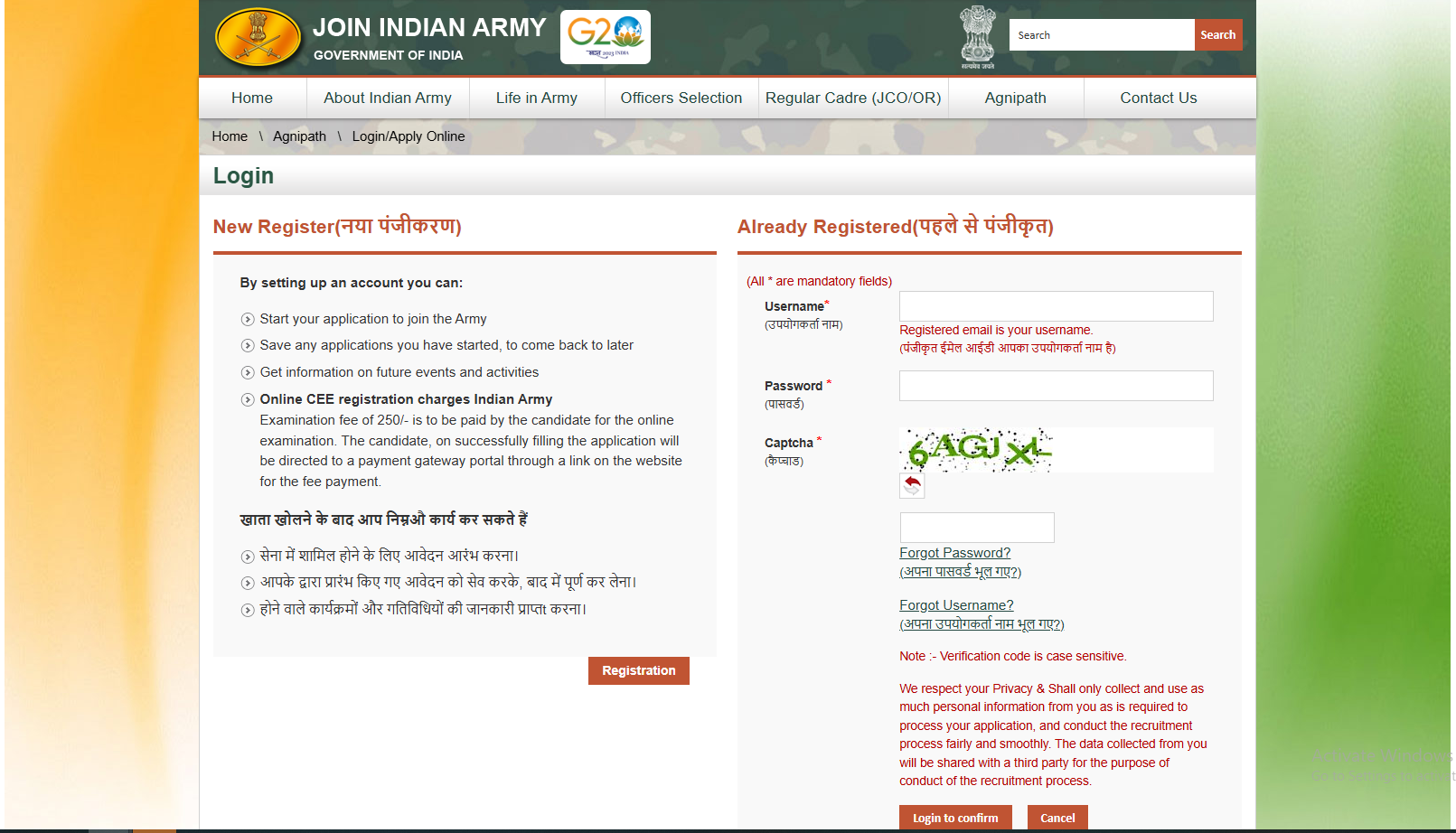Open the Contact Us page
The image size is (1456, 833).
[1159, 98]
